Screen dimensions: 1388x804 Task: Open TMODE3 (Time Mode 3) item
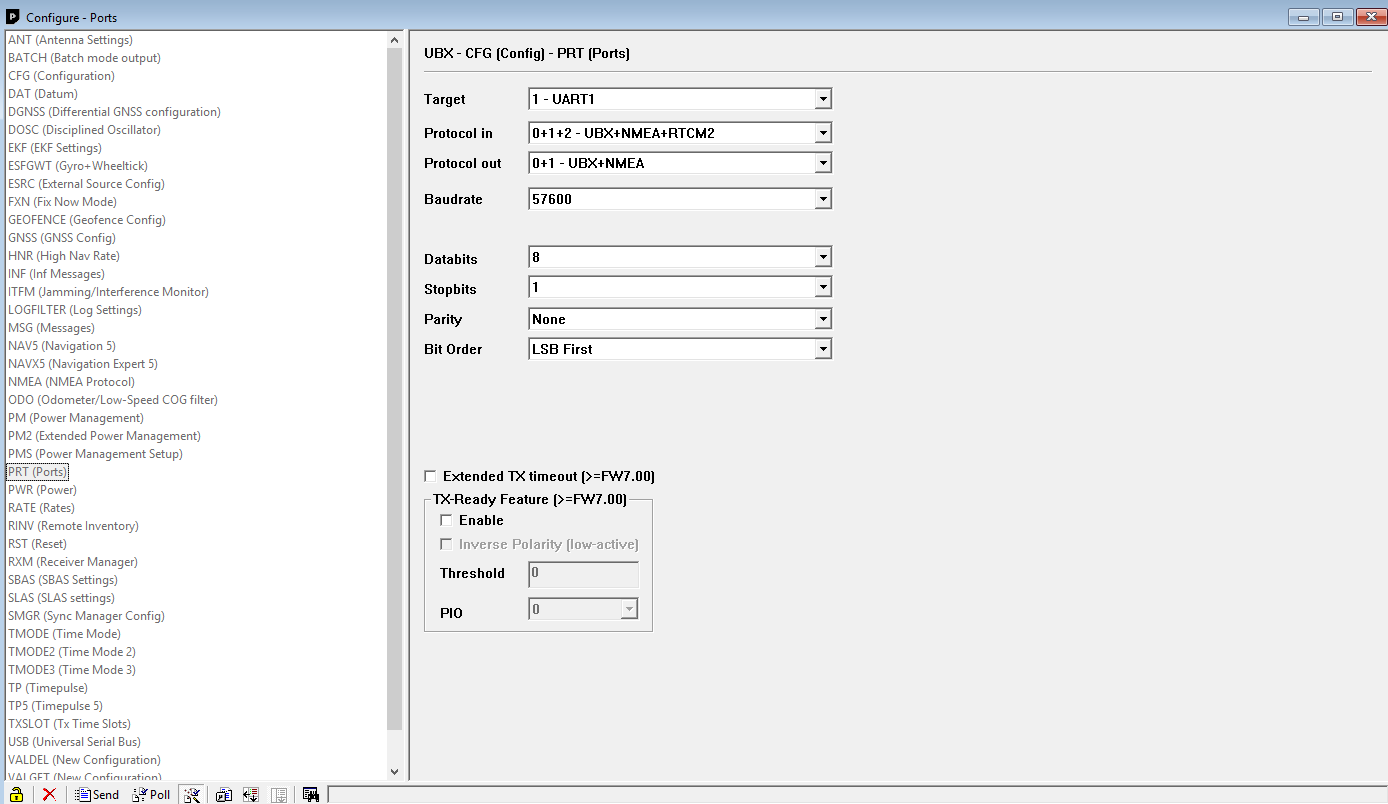72,670
